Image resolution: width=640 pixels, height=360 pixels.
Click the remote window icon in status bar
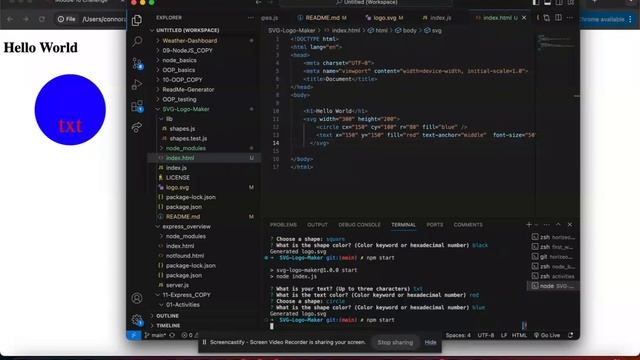coord(133,335)
